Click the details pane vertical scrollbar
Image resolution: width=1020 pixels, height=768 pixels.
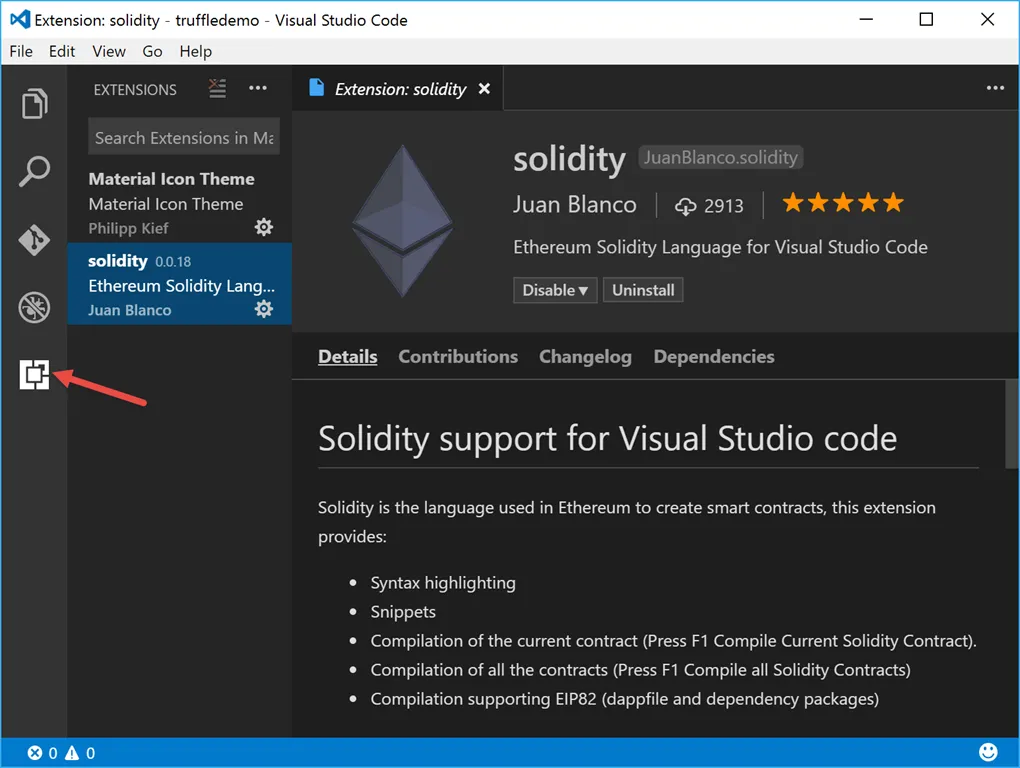(x=1012, y=425)
